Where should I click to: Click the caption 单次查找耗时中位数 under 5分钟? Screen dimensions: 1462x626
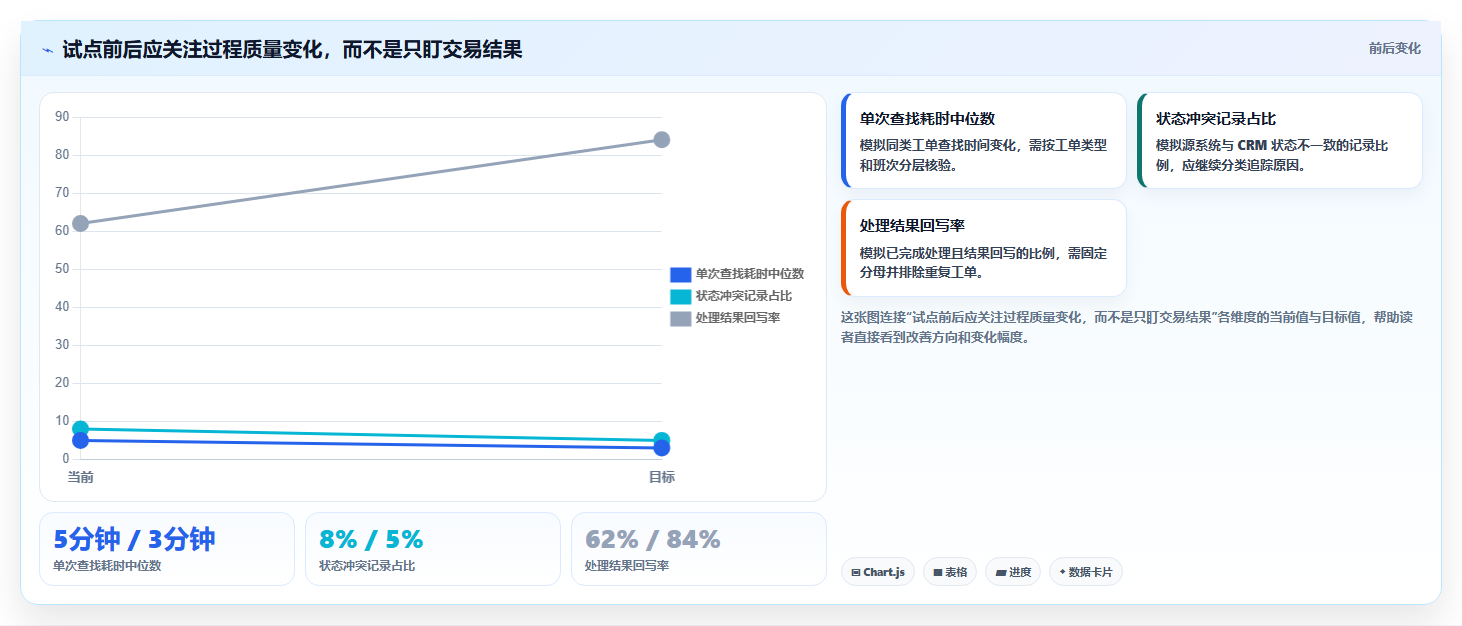coord(107,566)
